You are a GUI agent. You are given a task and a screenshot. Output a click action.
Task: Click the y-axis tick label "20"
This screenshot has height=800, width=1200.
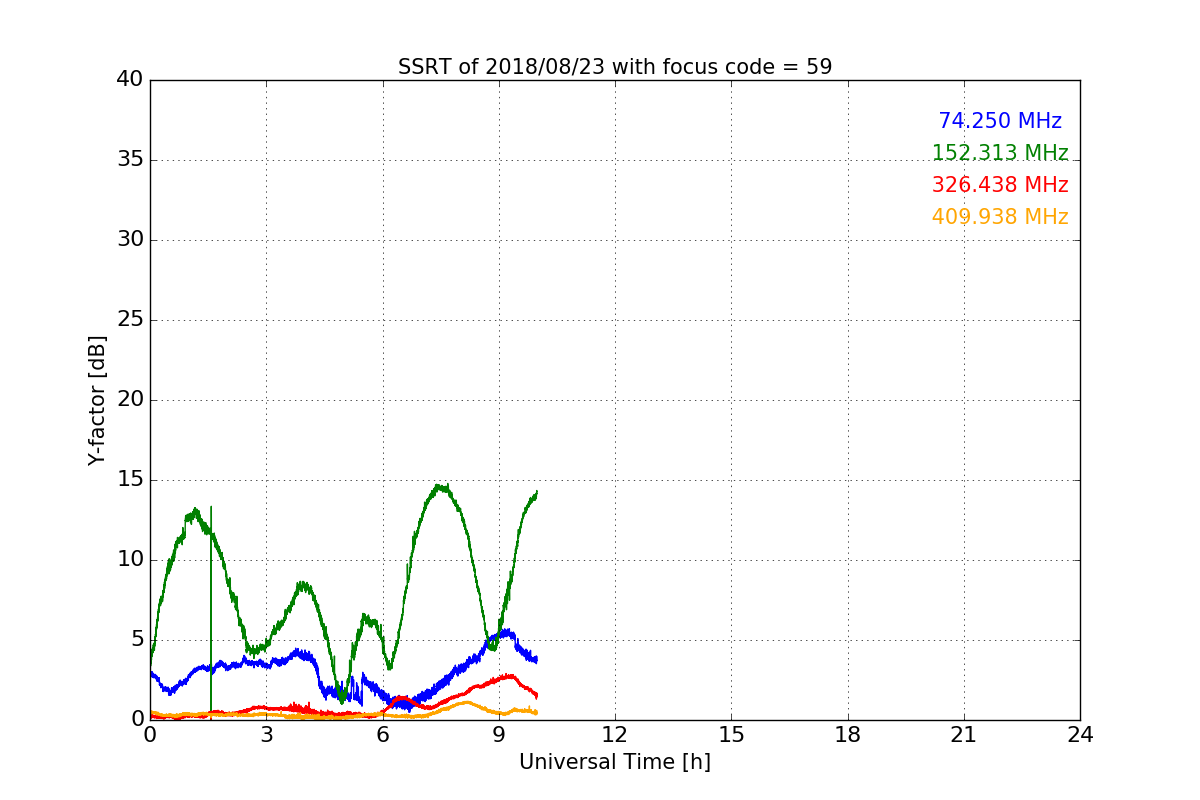click(130, 400)
